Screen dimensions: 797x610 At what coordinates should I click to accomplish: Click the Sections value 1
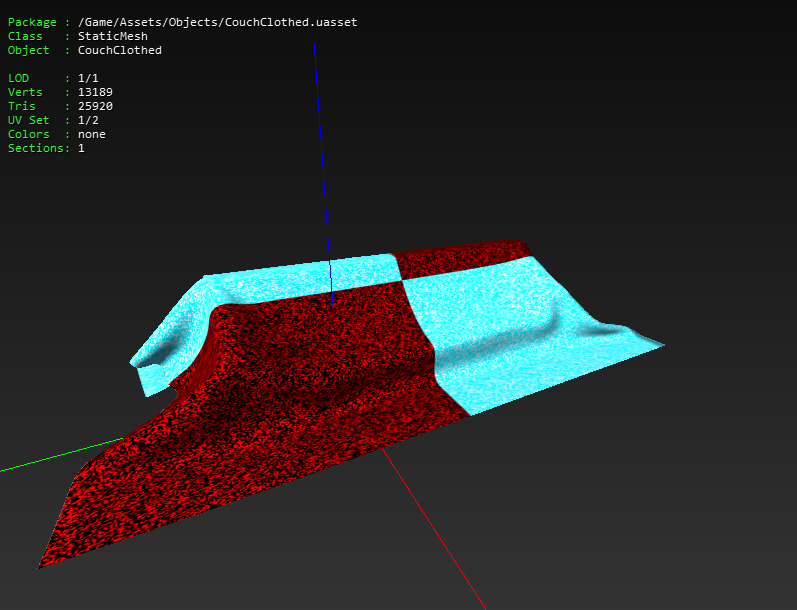[81, 148]
